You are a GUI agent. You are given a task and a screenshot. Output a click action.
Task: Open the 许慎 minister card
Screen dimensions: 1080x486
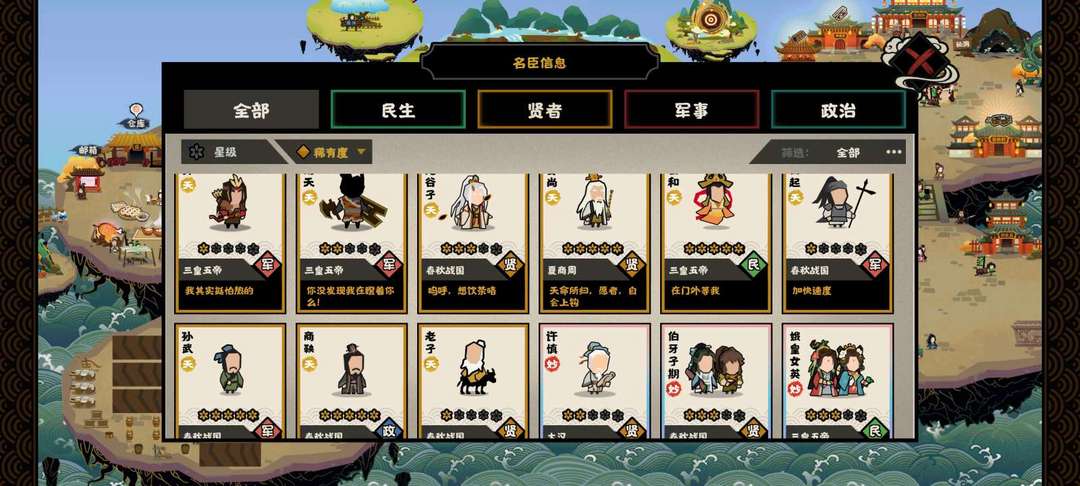pos(594,381)
